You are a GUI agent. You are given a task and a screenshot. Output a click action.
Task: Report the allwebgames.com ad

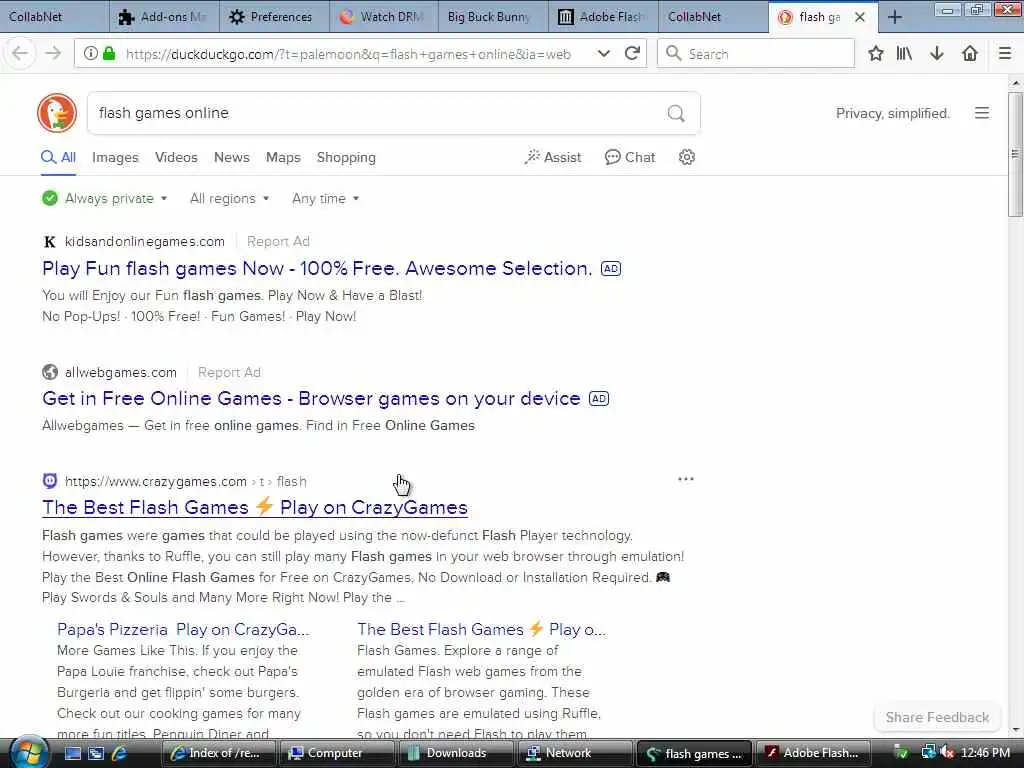229,372
